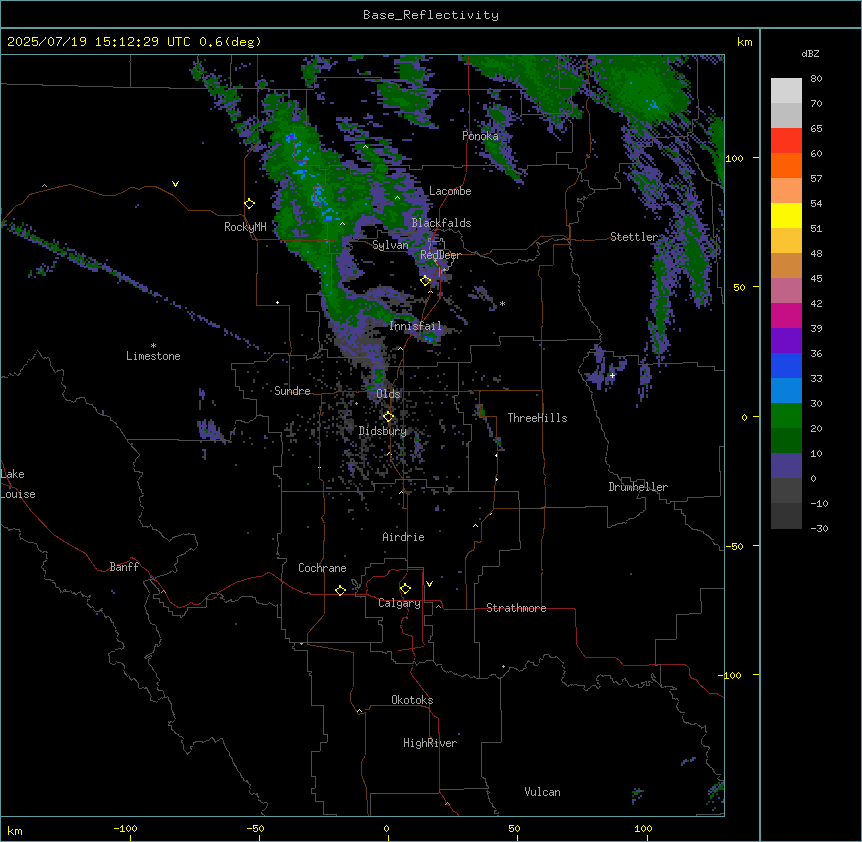This screenshot has width=862, height=842.
Task: Click the -100 tick on the horizontal axis
Action: pos(125,828)
